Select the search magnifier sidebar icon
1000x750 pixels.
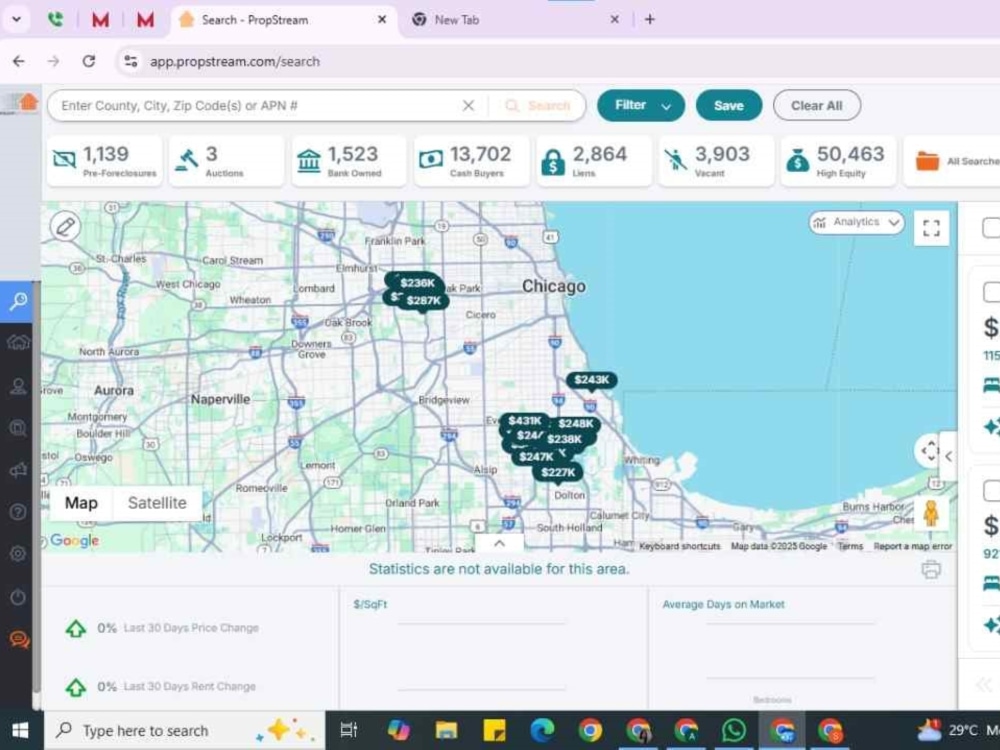coord(18,300)
